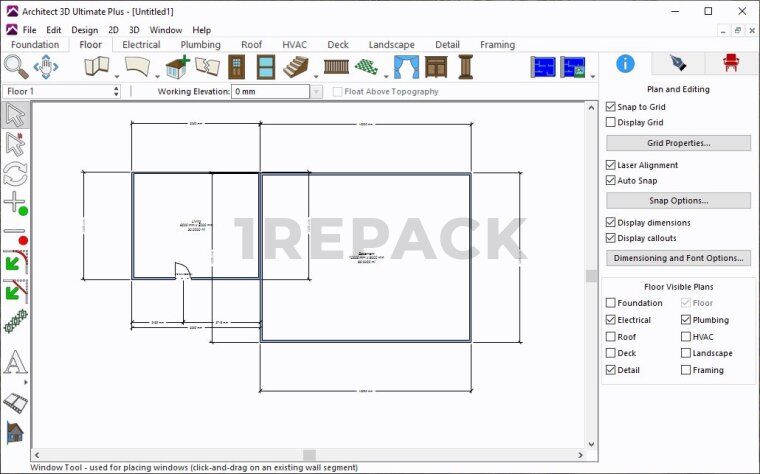This screenshot has height=474, width=760.
Task: Expand the Working Elevation dropdown arrow
Action: 316,91
